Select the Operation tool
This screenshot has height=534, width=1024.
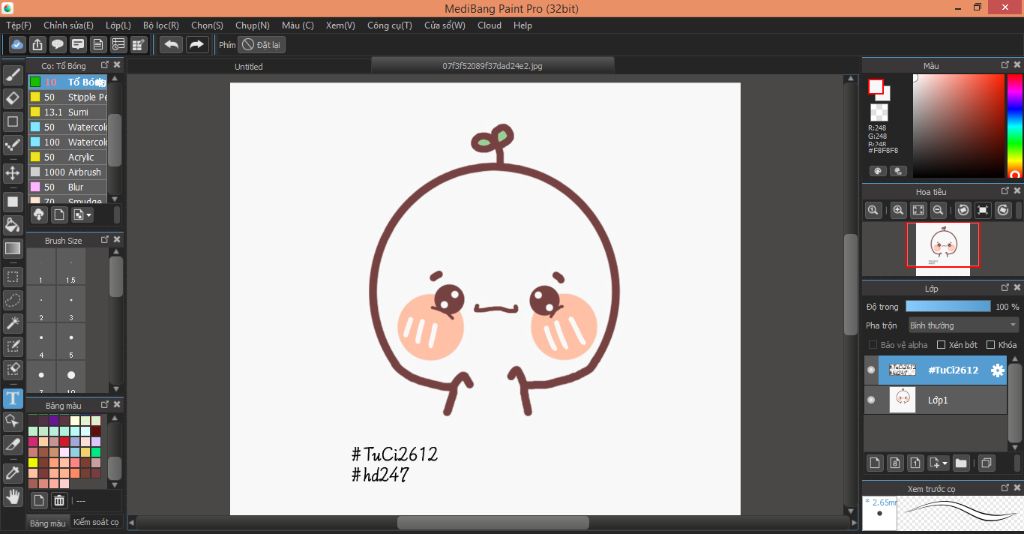click(12, 421)
